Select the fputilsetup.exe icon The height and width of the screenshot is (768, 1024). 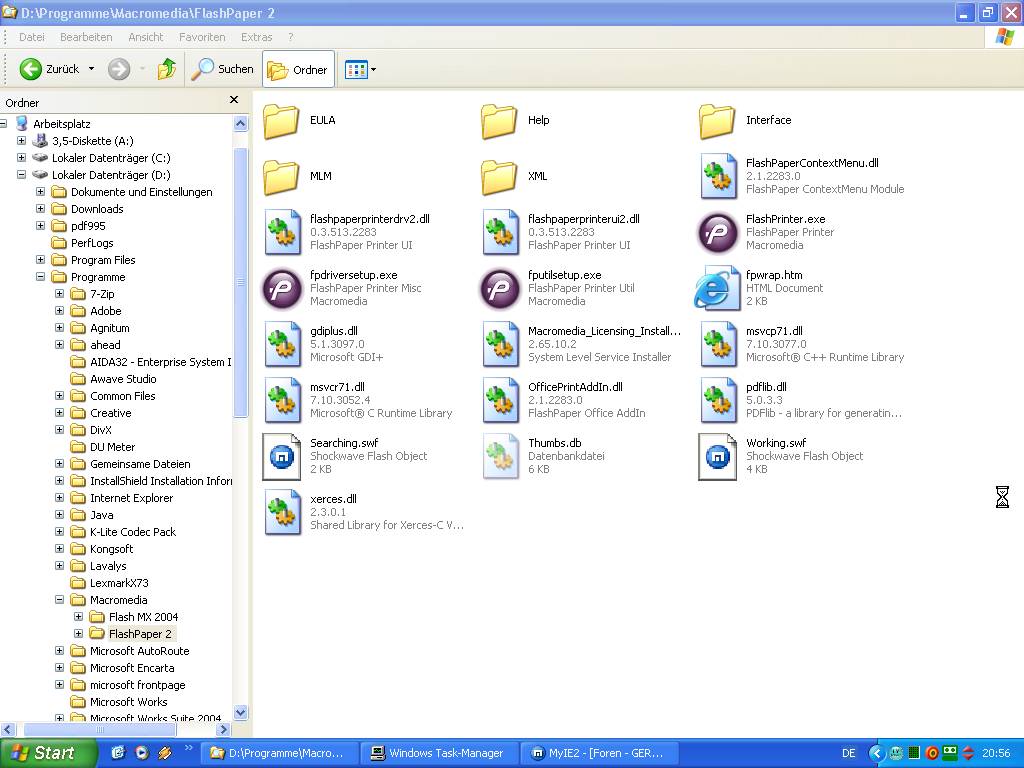coord(500,289)
